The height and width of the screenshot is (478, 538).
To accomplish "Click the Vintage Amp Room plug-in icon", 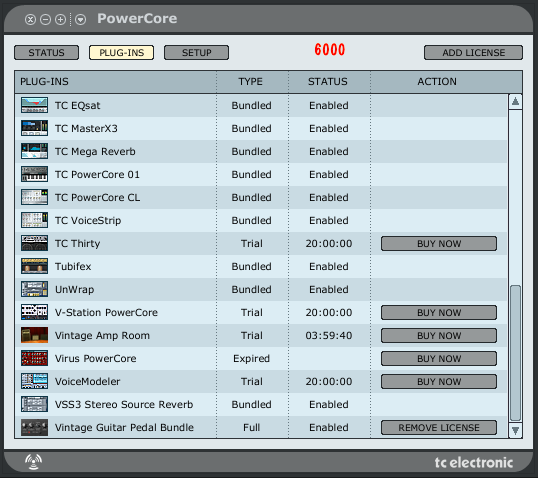I will [x=34, y=335].
